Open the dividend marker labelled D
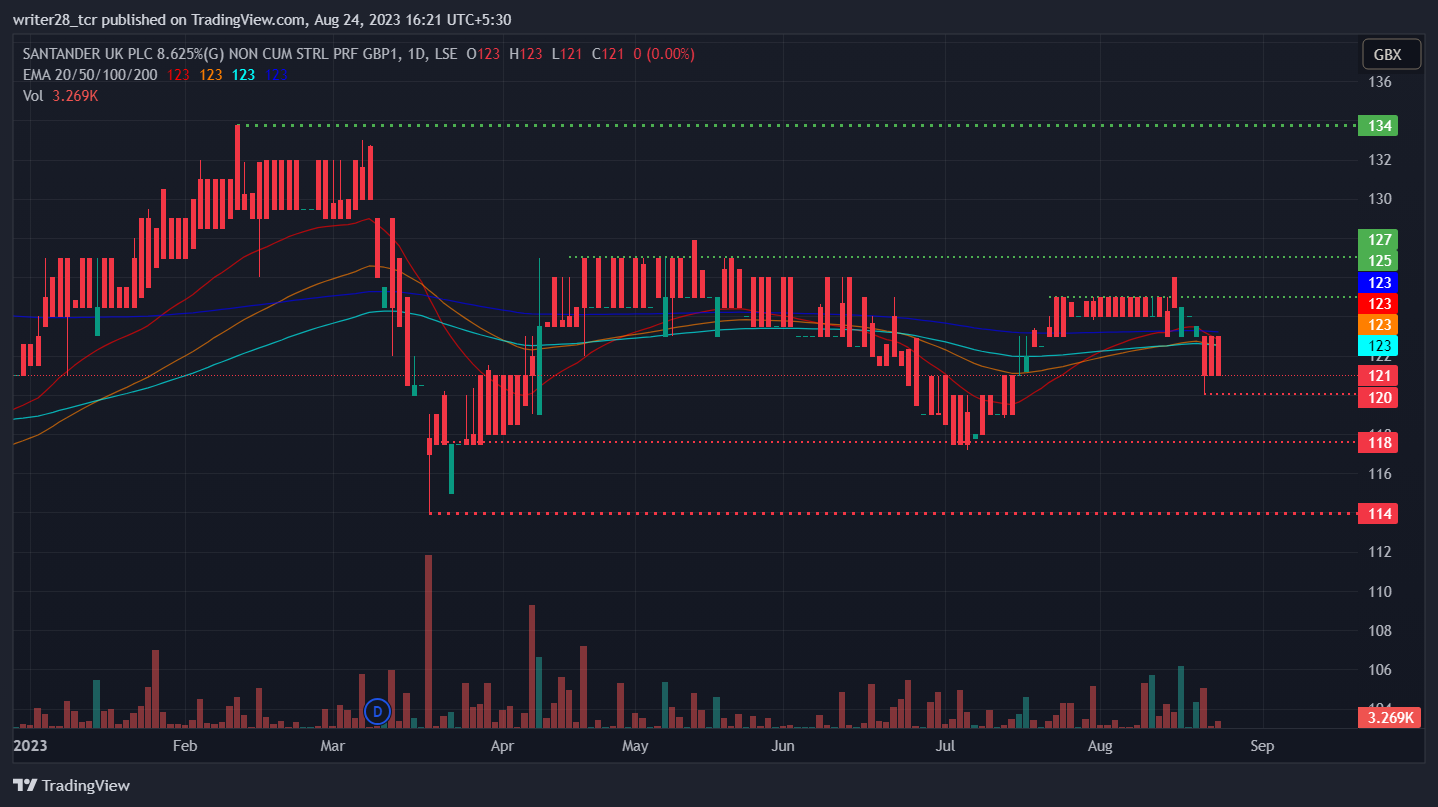1438x807 pixels. 377,711
